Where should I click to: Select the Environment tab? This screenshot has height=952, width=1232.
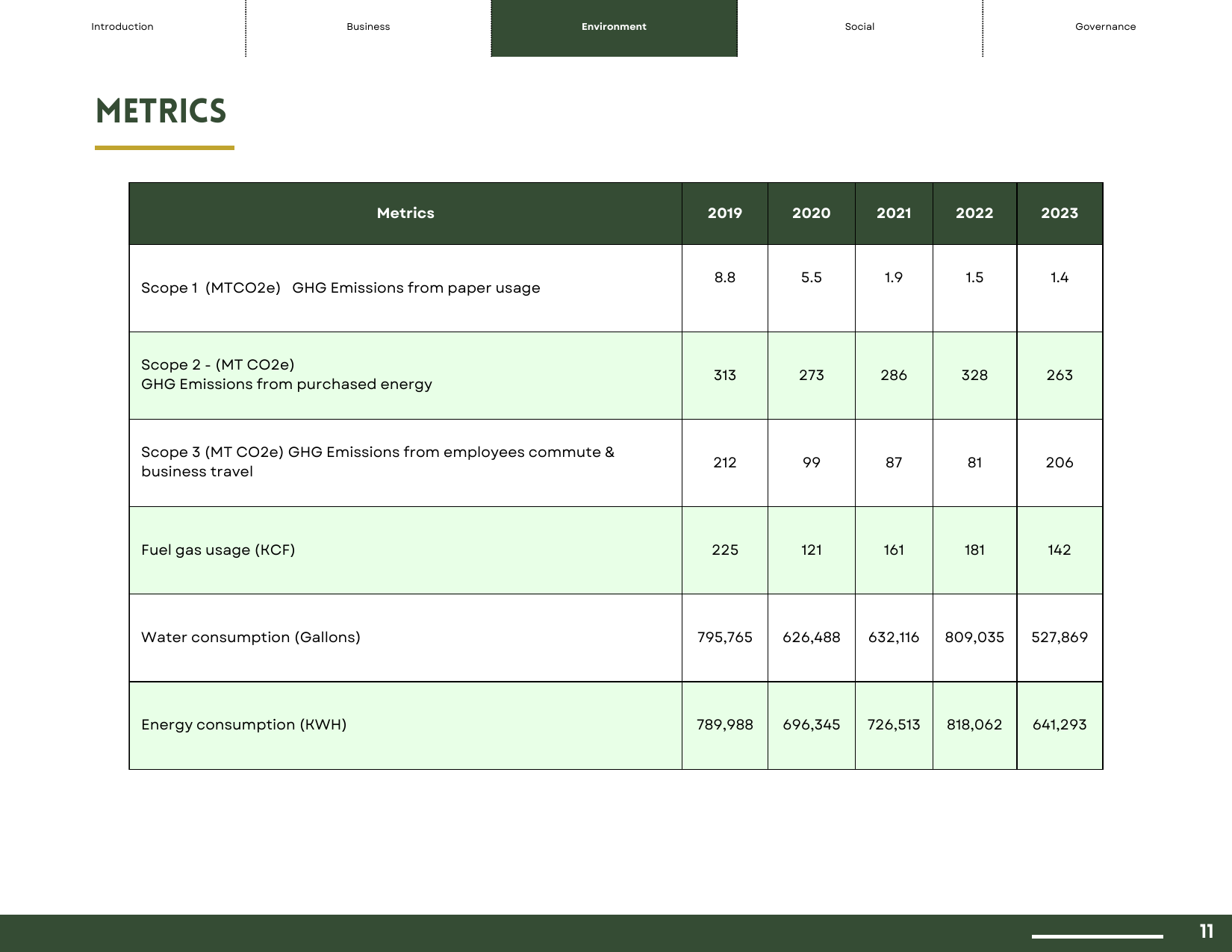click(x=614, y=27)
